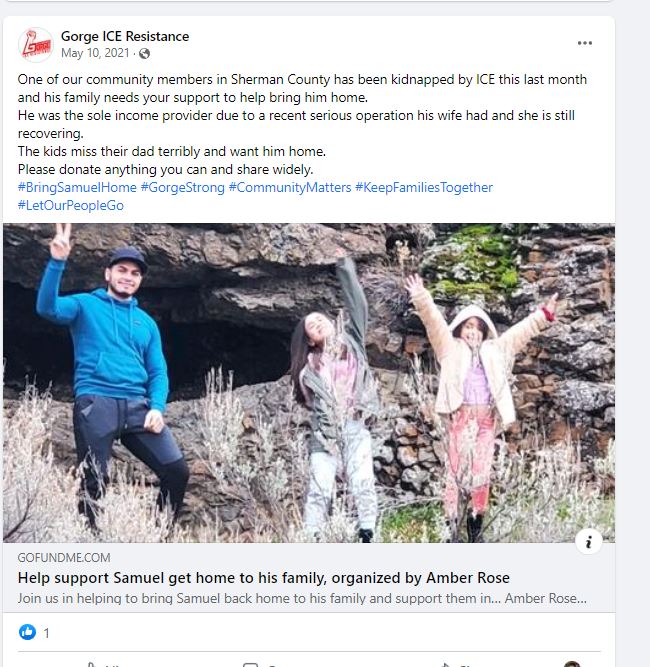
Task: Click the Comment speech bubble icon
Action: point(250,664)
